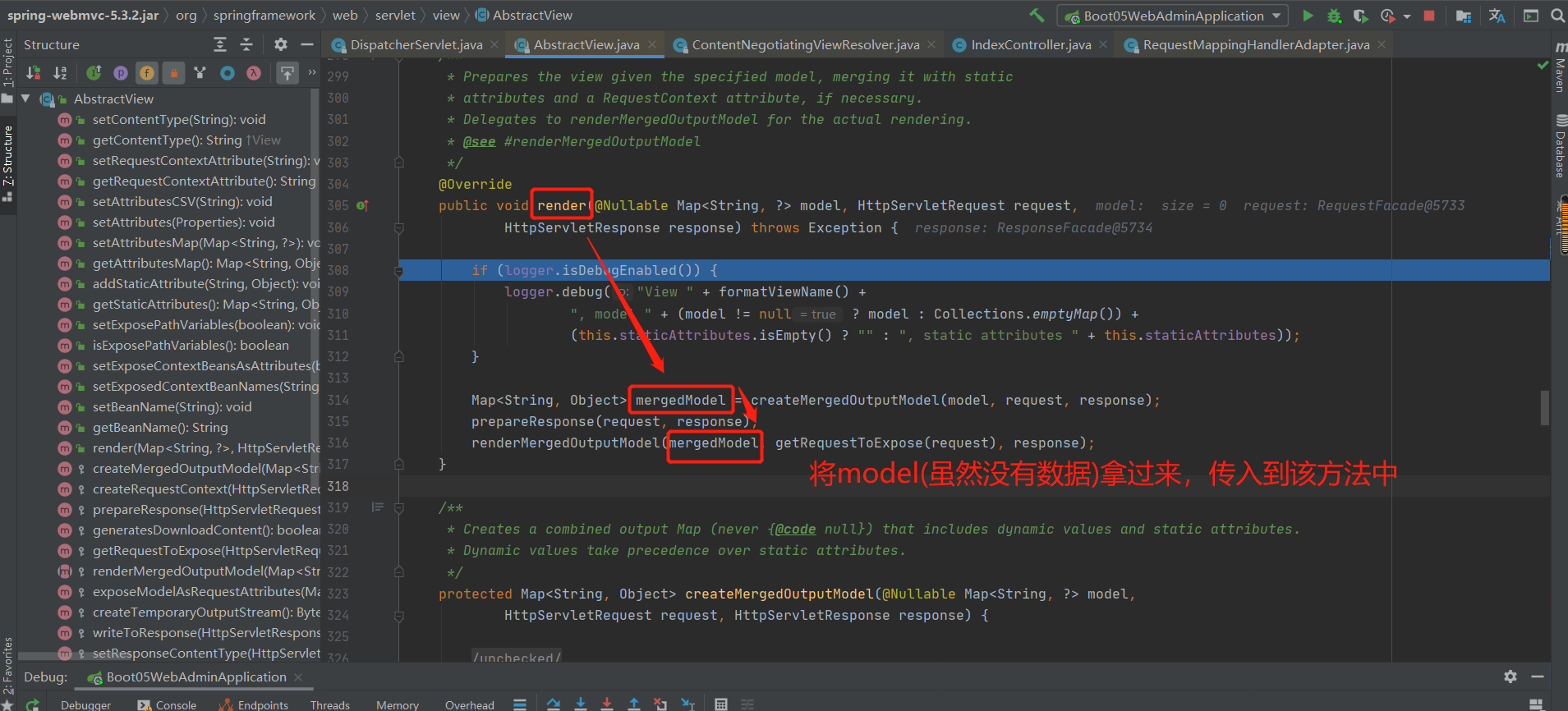
Task: Toggle show non-public members
Action: pos(173,73)
